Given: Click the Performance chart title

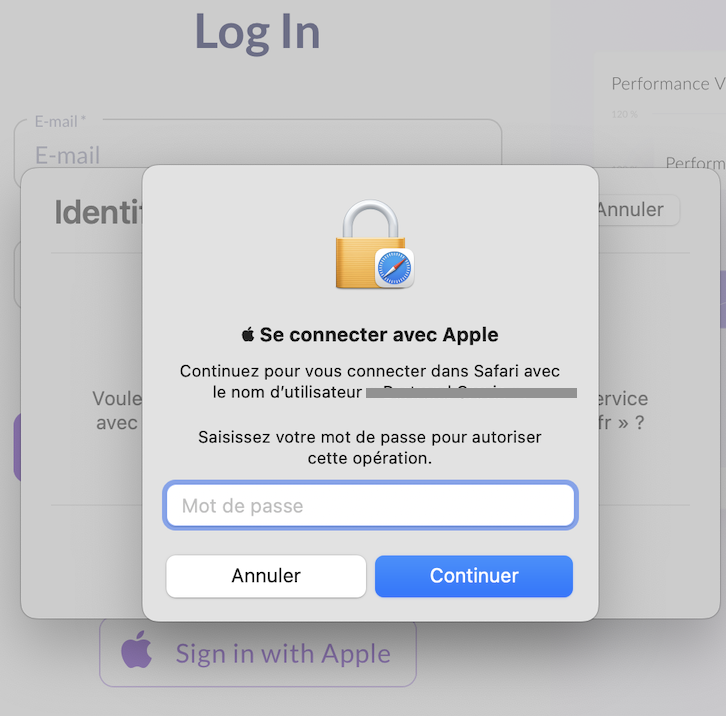Looking at the screenshot, I should [667, 84].
